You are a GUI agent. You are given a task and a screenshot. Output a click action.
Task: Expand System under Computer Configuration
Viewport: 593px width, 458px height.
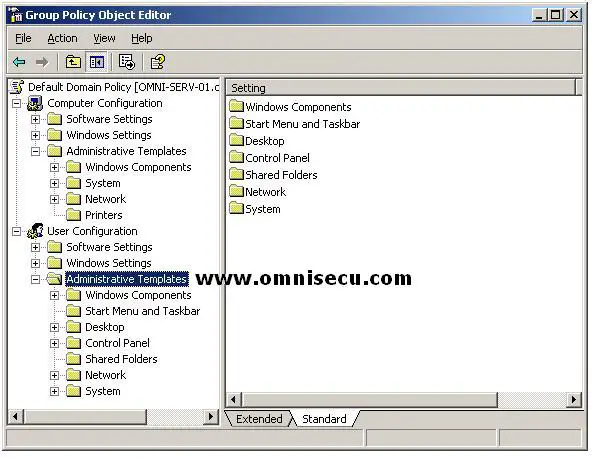(x=54, y=183)
